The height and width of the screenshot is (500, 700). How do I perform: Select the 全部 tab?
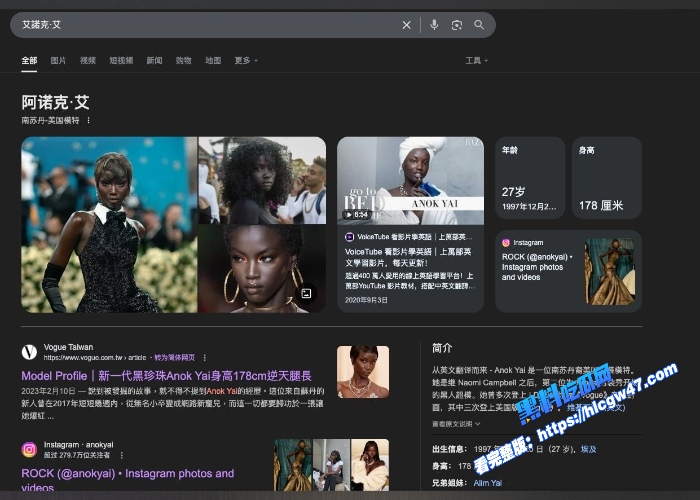coord(29,60)
